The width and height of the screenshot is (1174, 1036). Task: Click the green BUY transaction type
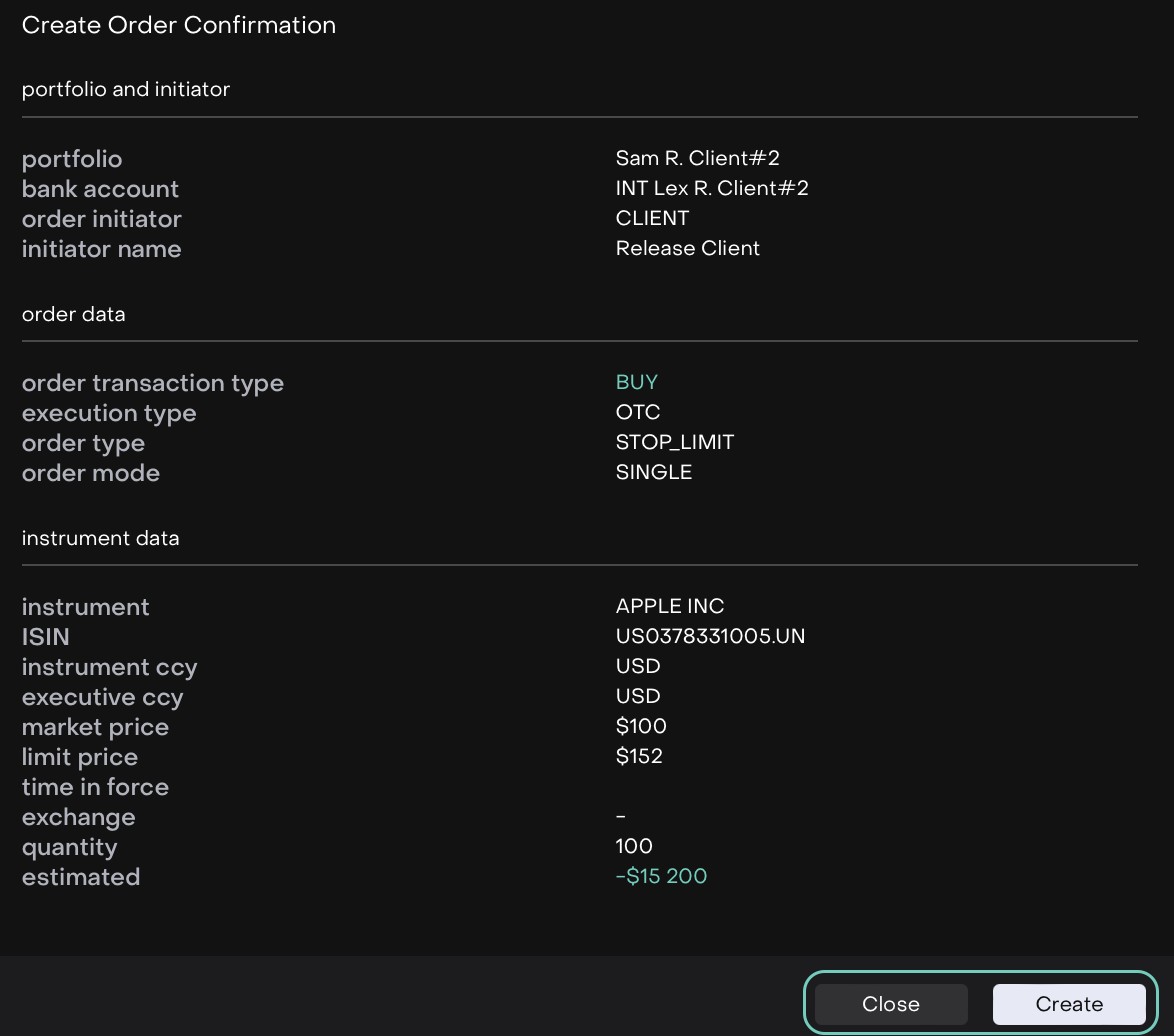click(636, 382)
